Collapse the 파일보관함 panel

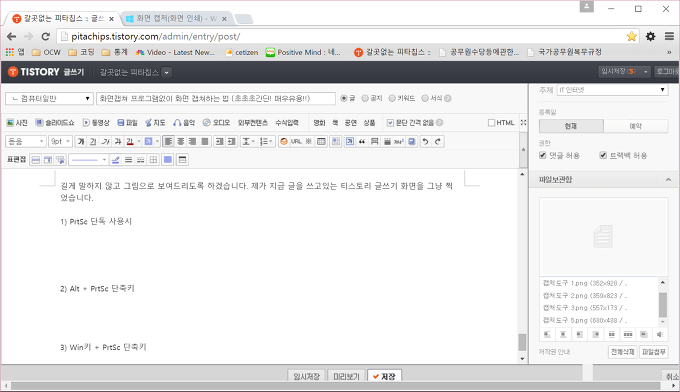(x=668, y=180)
